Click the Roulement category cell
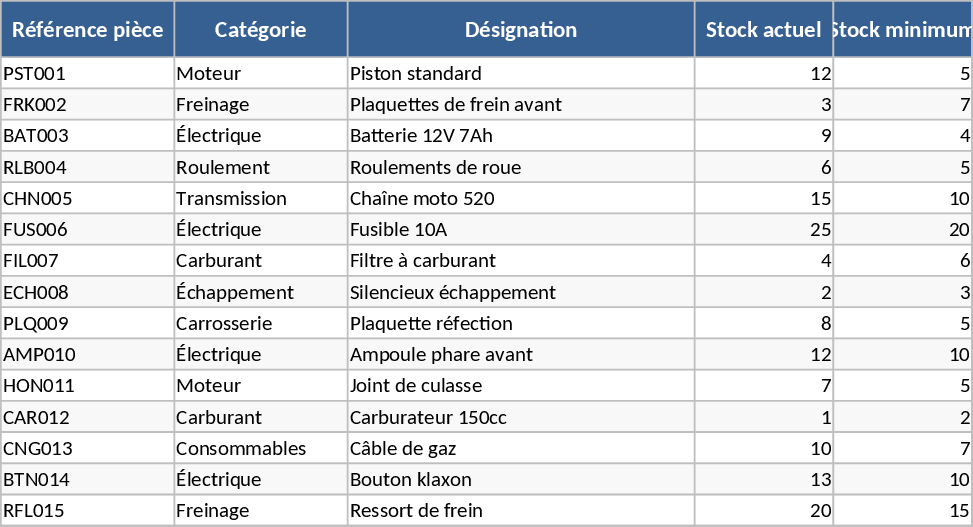Screen dimensions: 973x527 coord(260,167)
